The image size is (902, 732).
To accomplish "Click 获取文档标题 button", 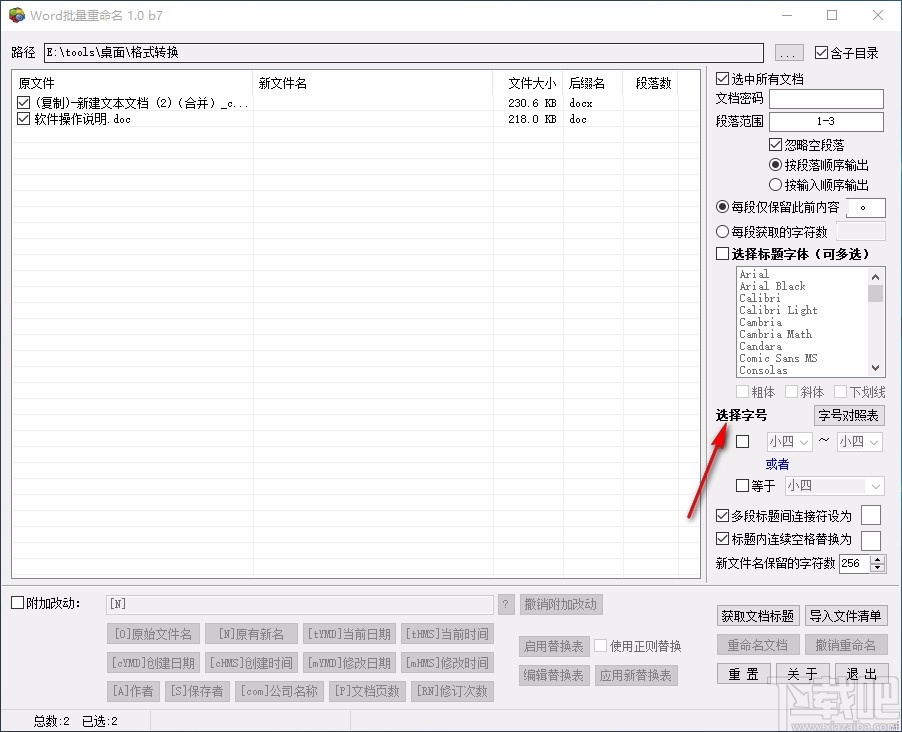I will [758, 617].
